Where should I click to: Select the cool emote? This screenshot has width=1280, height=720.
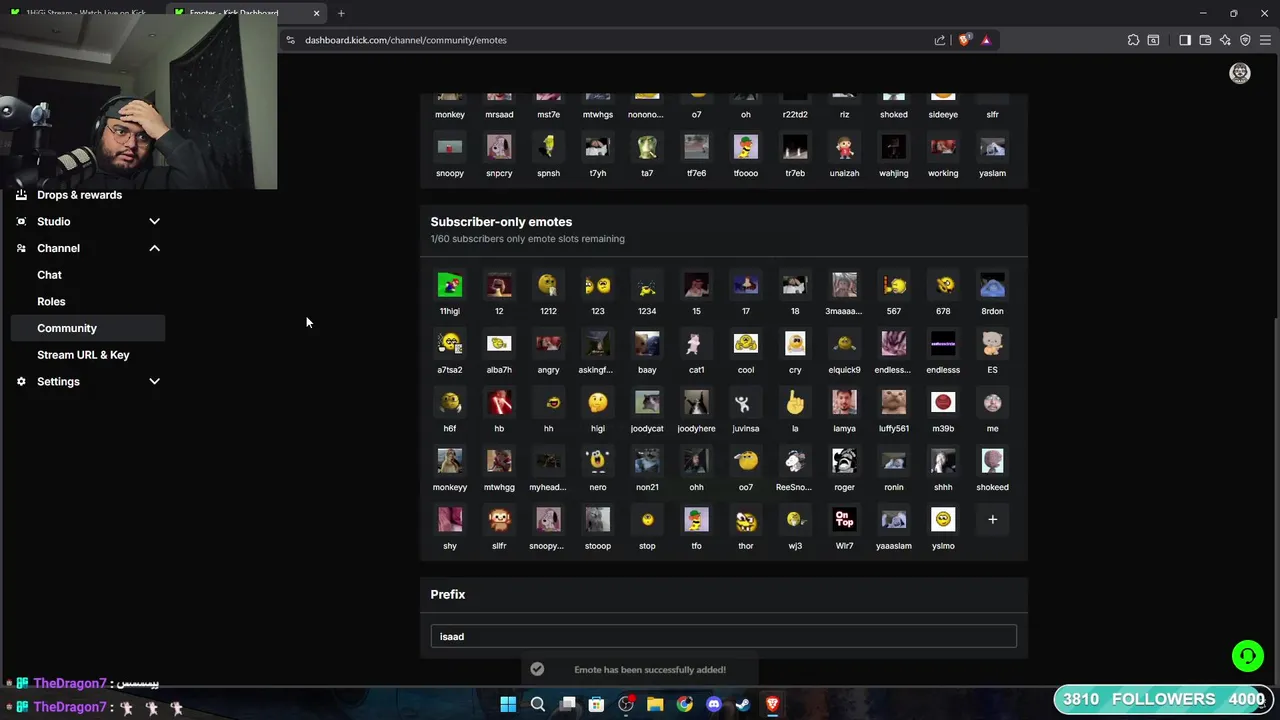(746, 345)
